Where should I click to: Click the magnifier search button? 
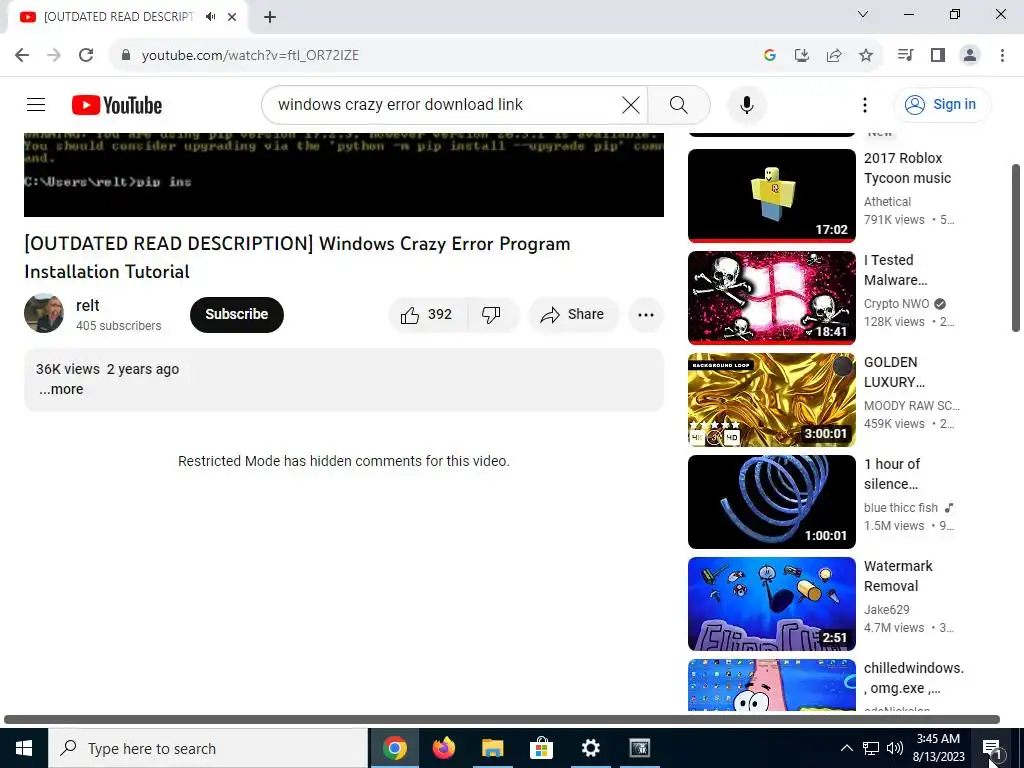(x=679, y=104)
